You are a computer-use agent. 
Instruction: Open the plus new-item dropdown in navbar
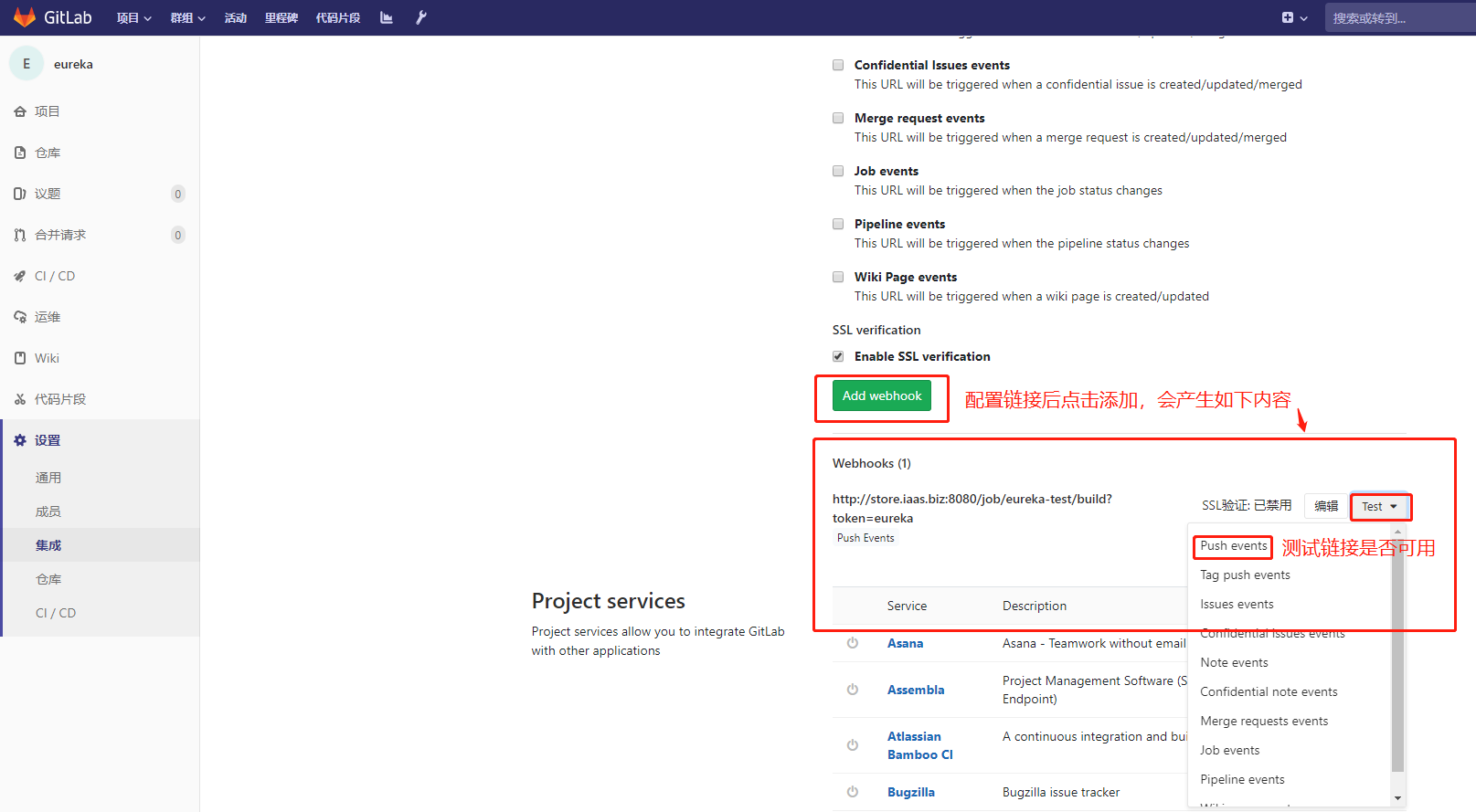[1294, 18]
